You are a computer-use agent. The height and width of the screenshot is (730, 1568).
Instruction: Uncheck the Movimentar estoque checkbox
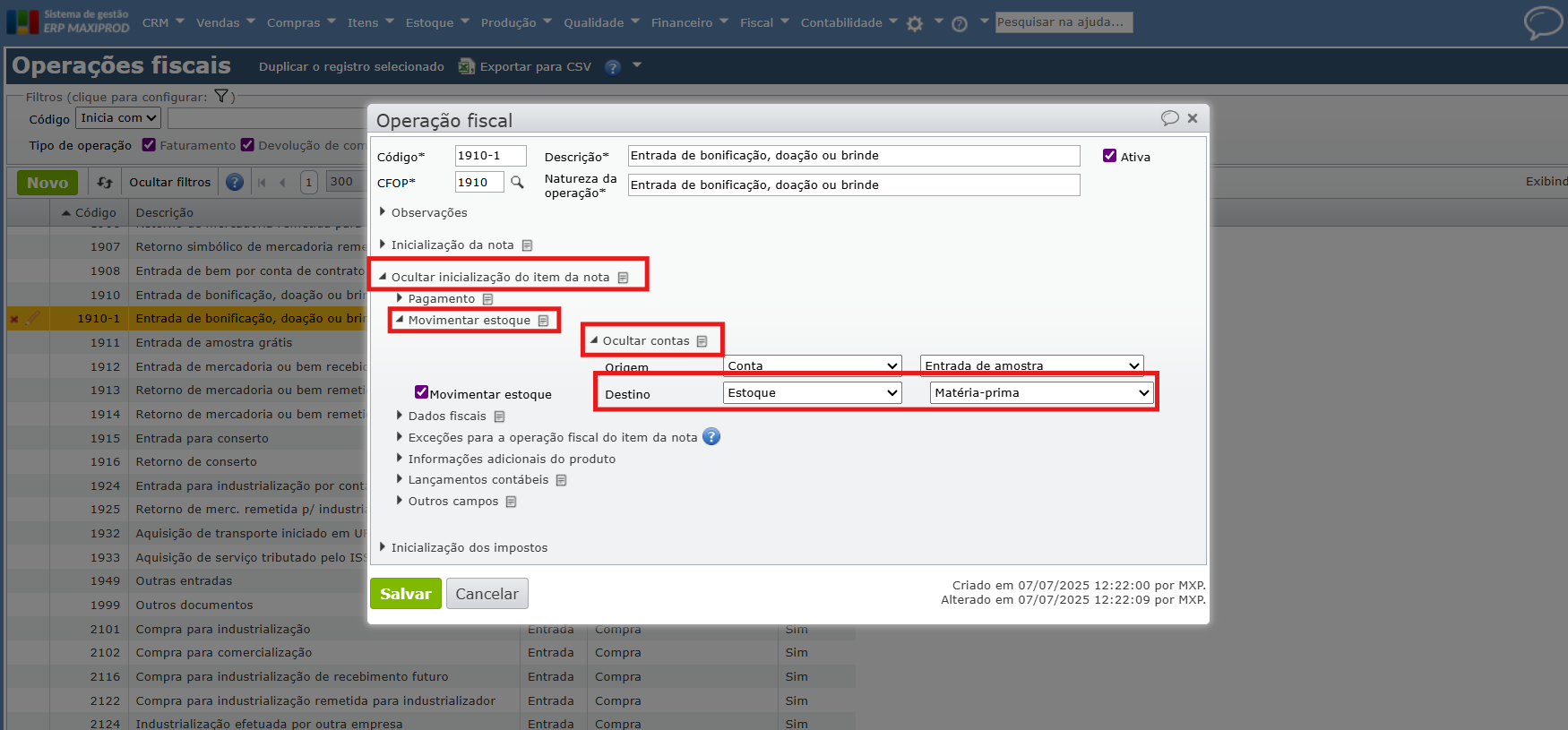421,392
